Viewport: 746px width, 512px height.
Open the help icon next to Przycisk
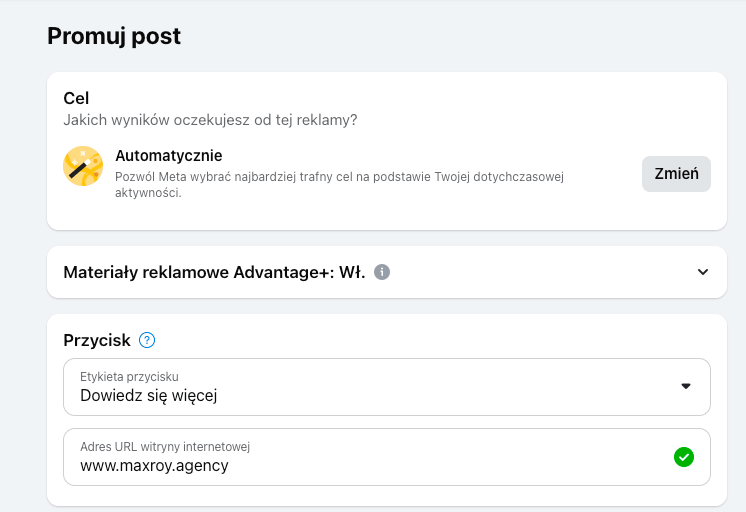click(147, 340)
